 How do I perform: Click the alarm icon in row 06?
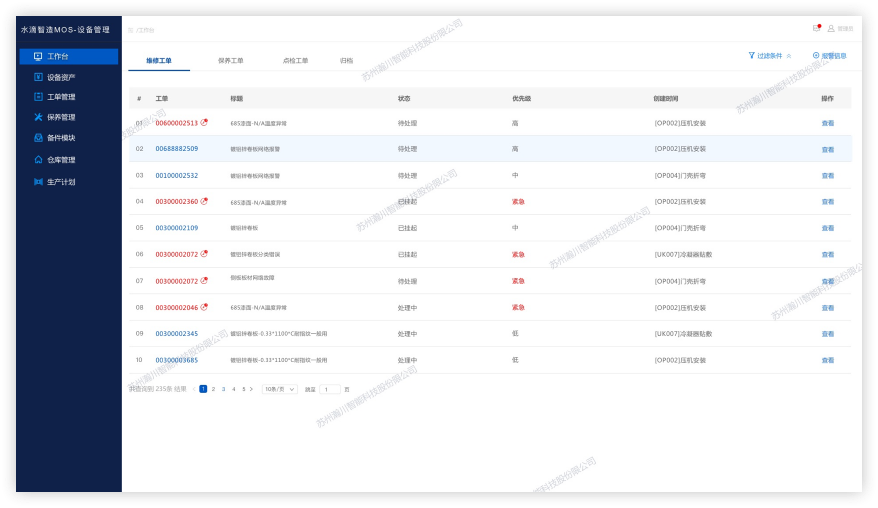tap(204, 254)
